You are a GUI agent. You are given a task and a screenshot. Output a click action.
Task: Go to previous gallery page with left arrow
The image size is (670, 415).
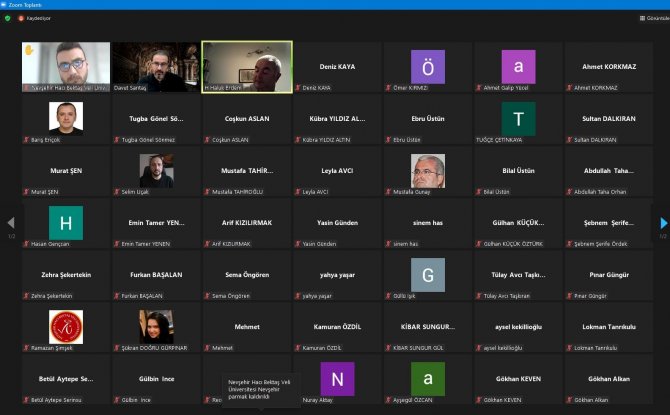(11, 223)
